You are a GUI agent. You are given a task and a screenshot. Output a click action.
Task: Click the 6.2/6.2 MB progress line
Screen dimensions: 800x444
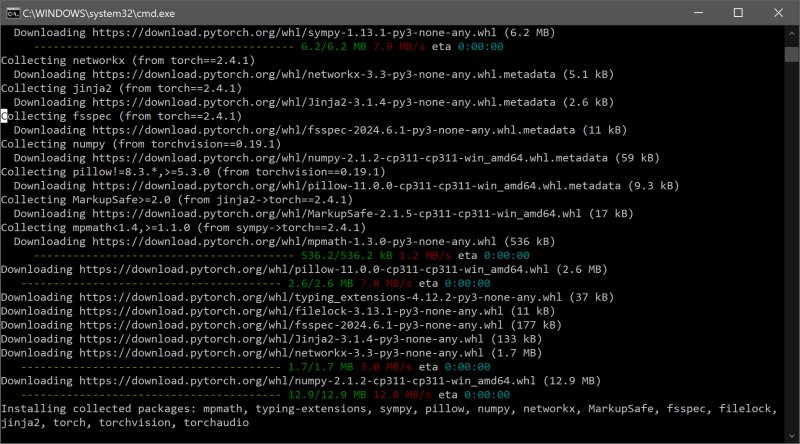(269, 46)
